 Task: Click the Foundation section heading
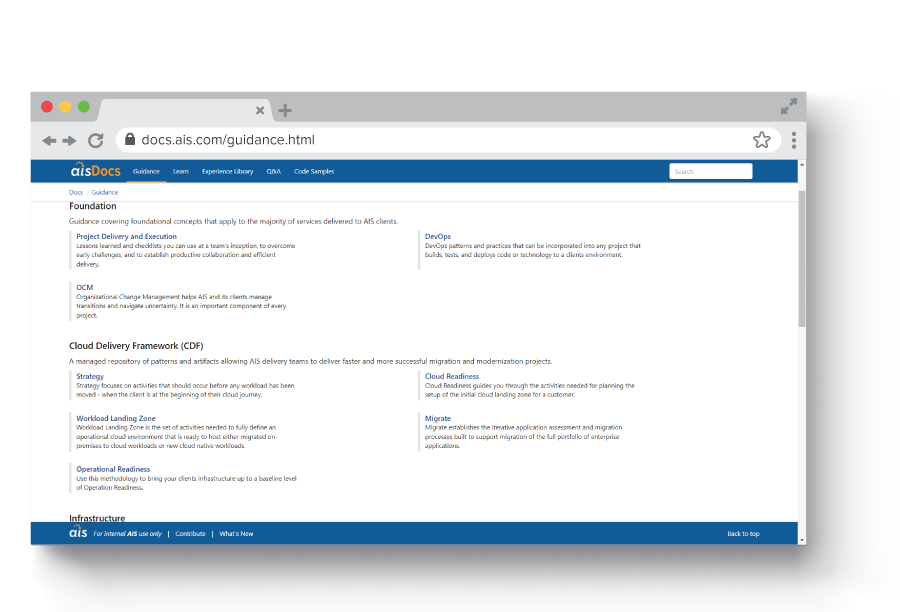point(92,206)
